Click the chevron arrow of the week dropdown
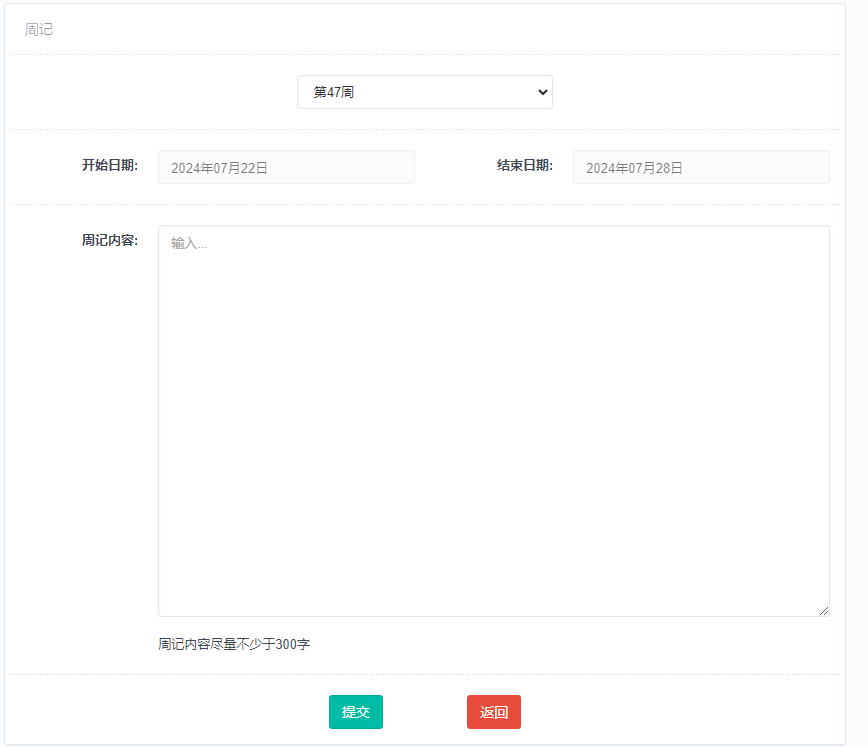Screen dimensions: 868x747 click(x=543, y=92)
